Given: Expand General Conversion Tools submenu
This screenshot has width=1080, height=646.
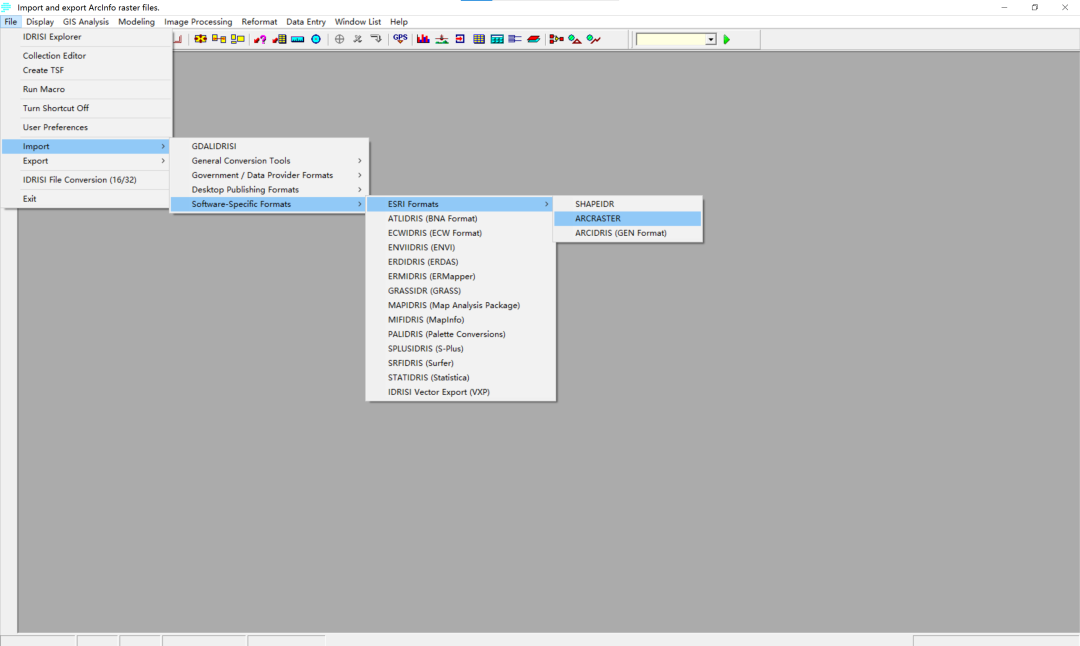Looking at the screenshot, I should 269,160.
